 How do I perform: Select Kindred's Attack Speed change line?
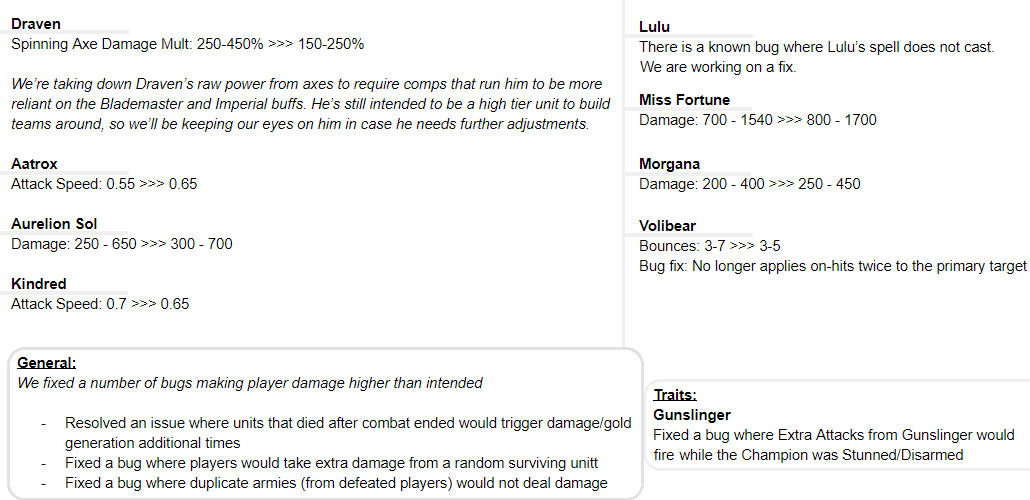(100, 304)
